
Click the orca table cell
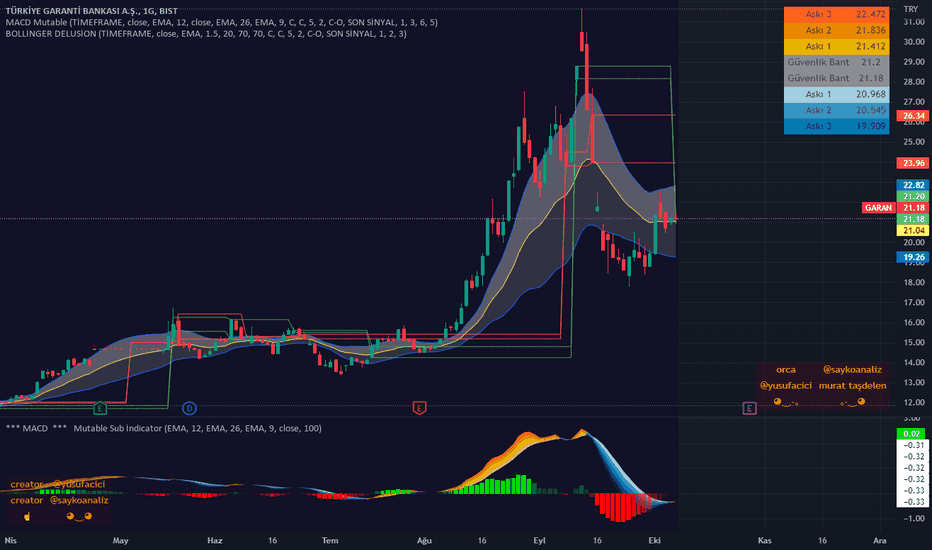point(786,370)
